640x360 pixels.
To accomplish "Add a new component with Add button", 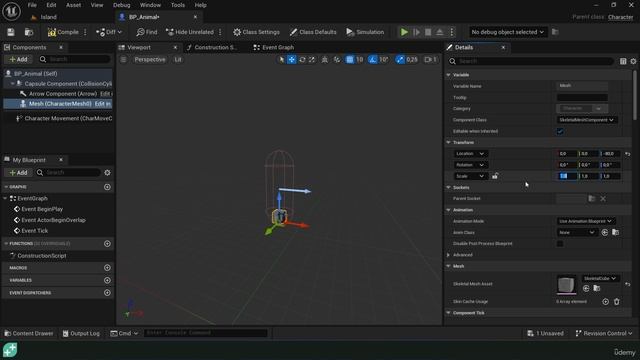I will click(18, 60).
